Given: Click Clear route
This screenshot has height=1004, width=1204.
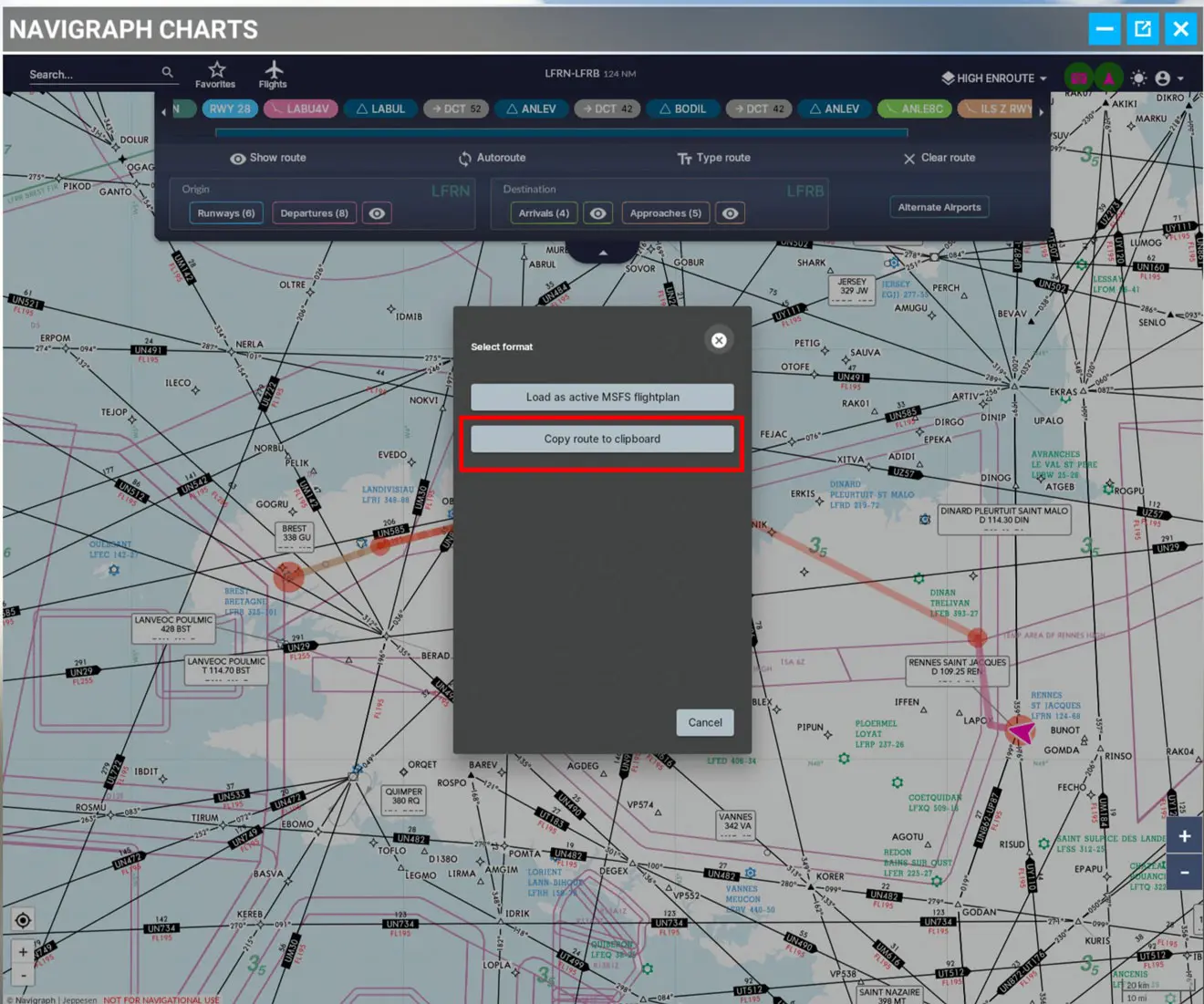Looking at the screenshot, I should 939,158.
